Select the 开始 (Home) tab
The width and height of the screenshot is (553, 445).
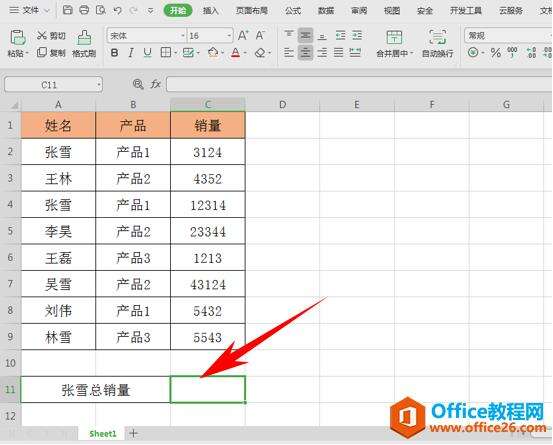[x=178, y=11]
